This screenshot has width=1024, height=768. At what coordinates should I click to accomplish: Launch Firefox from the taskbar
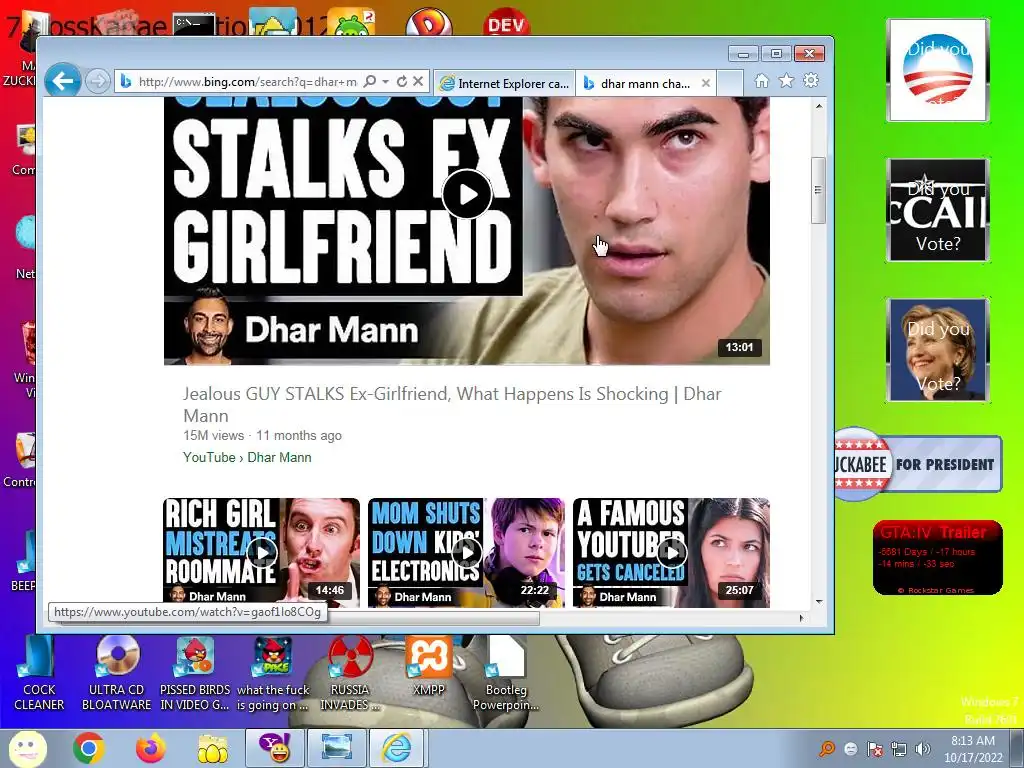150,748
